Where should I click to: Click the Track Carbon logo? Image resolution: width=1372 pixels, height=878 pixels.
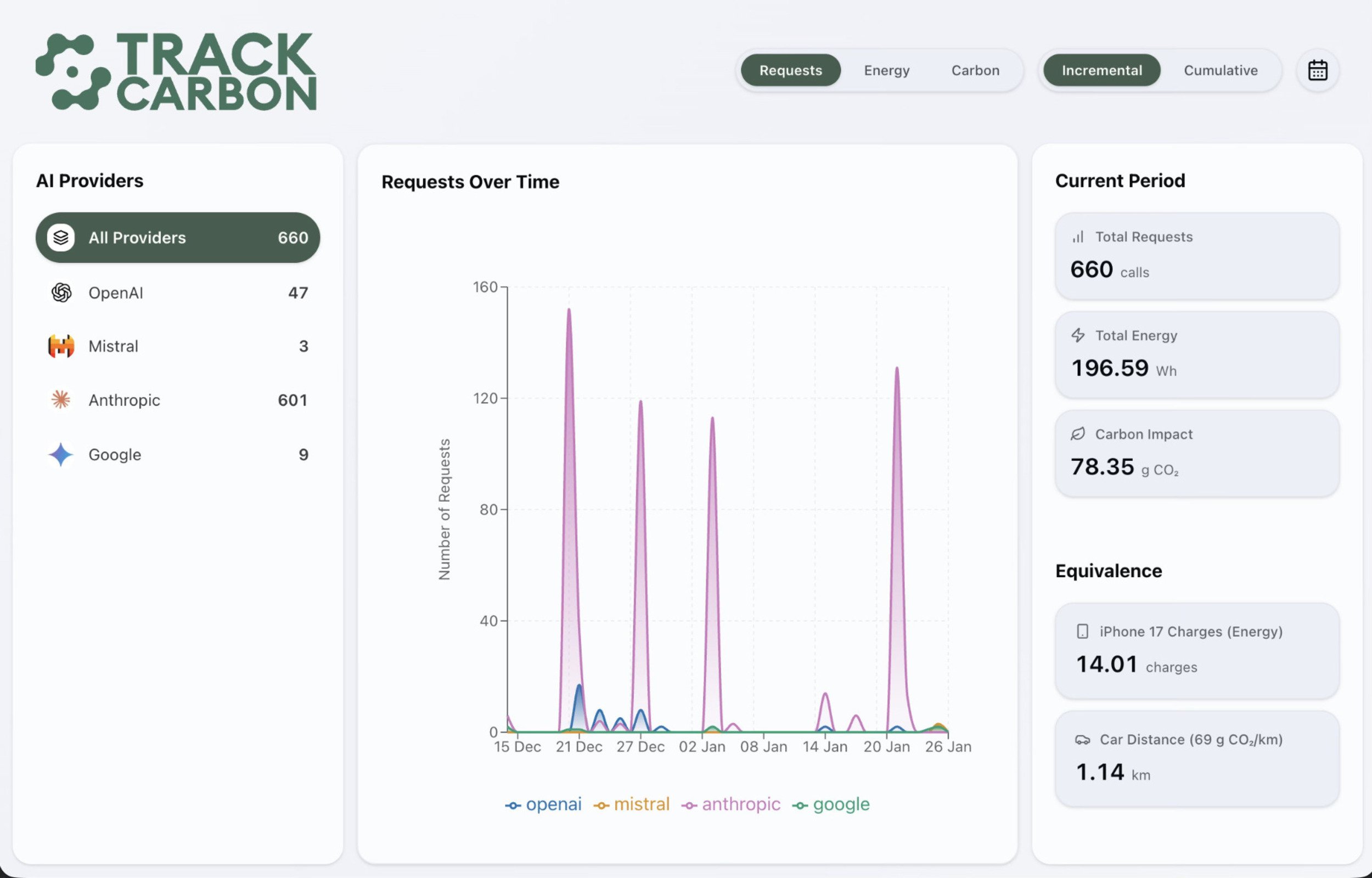[176, 71]
